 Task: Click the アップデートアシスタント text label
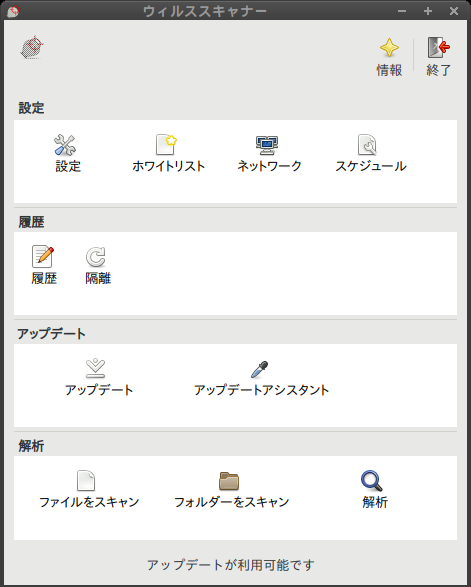(x=261, y=390)
